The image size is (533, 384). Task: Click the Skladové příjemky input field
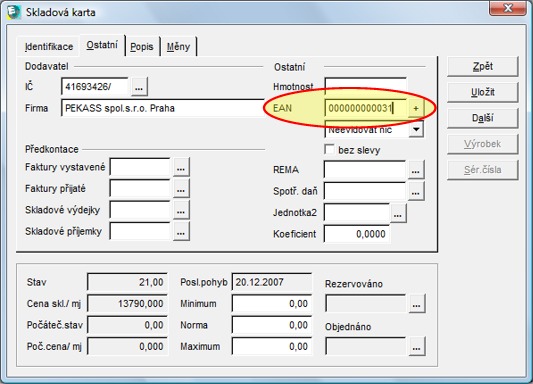point(140,231)
